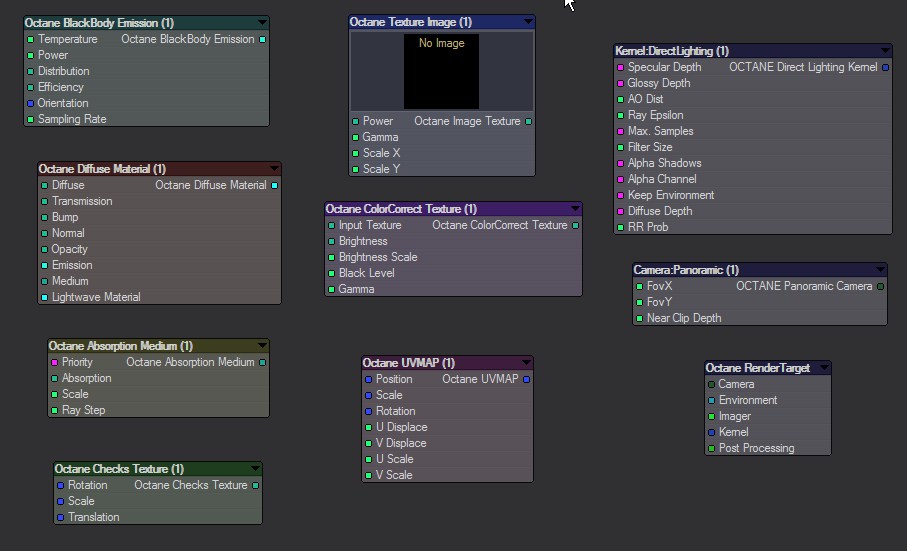Click the Lightwave Material input socket

(45, 298)
